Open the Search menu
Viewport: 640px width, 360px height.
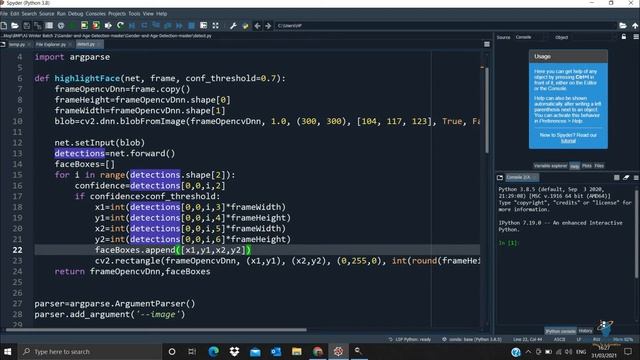click(x=29, y=13)
